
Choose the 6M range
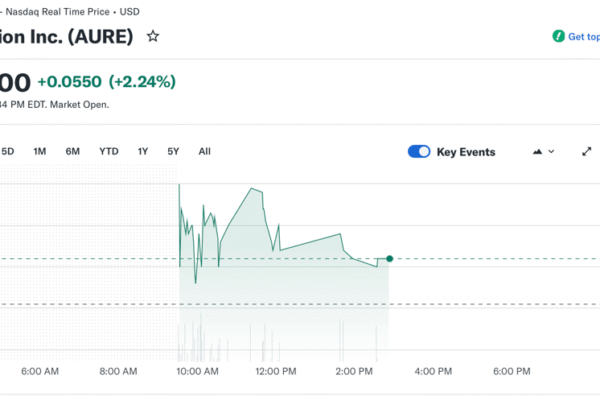[73, 152]
